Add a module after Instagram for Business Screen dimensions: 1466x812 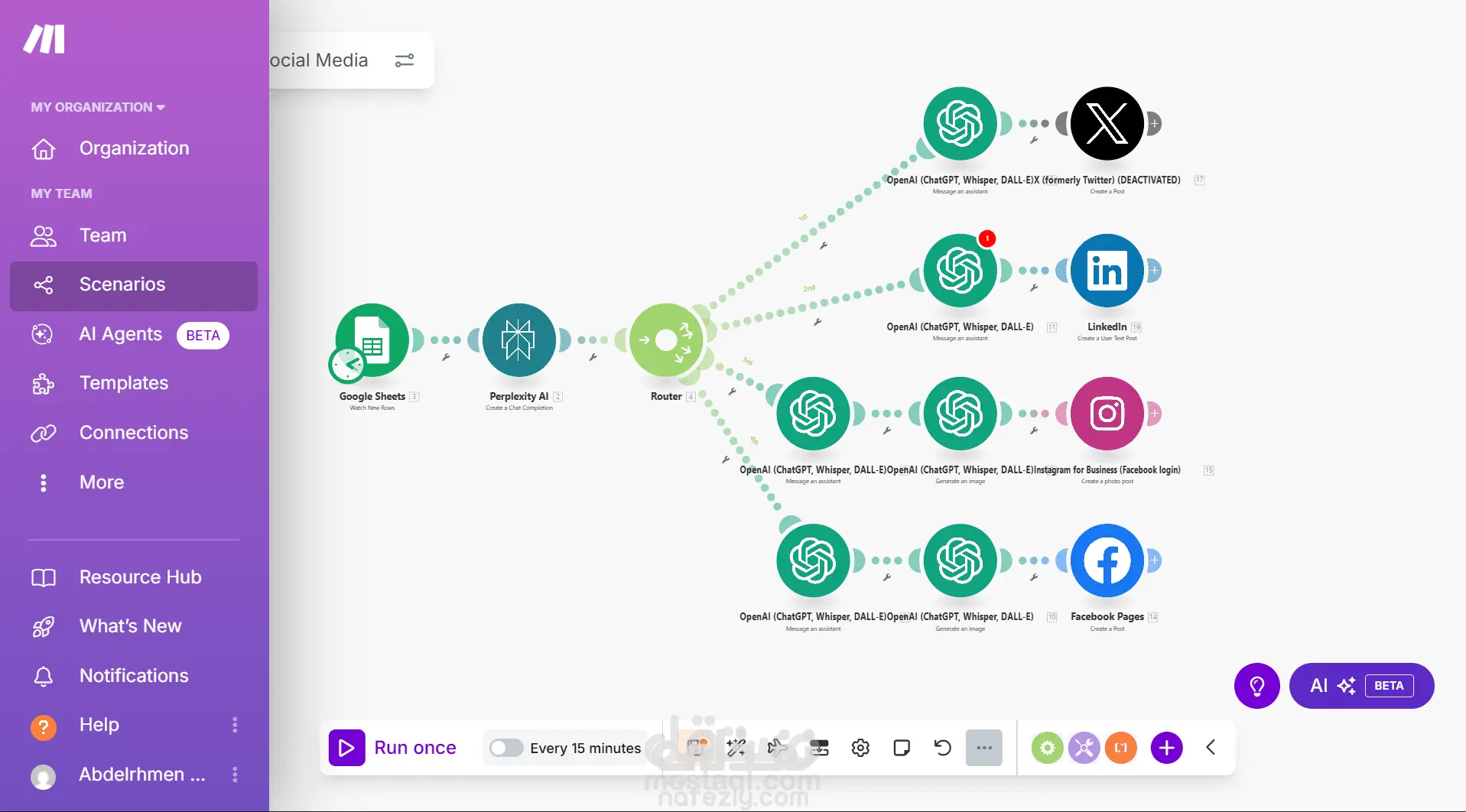tap(1154, 414)
